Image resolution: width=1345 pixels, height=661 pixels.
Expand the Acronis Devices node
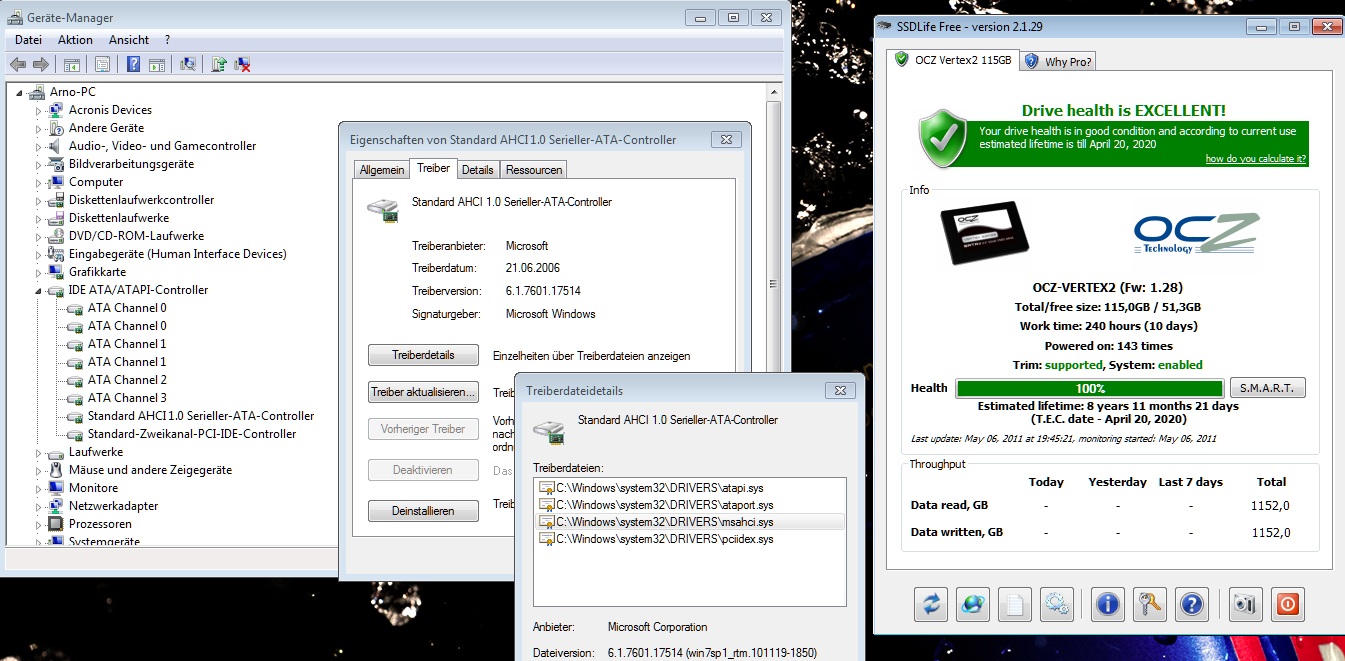[x=40, y=110]
